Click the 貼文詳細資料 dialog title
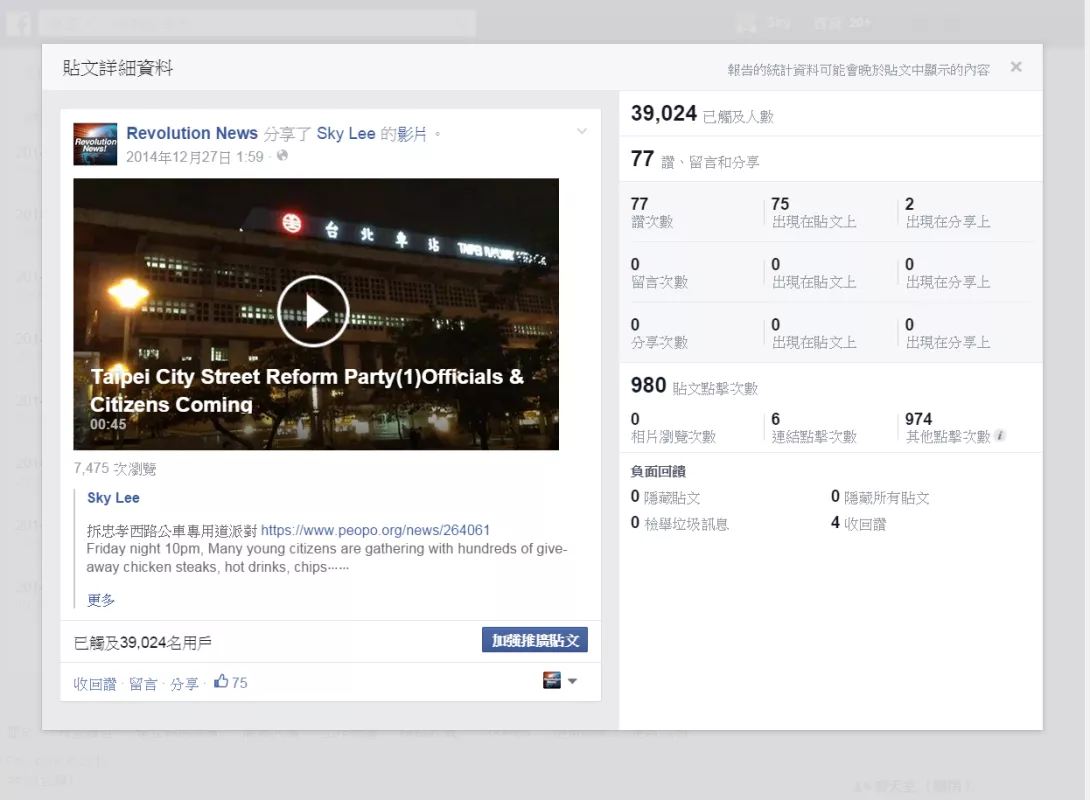1090x800 pixels. pyautogui.click(x=117, y=67)
